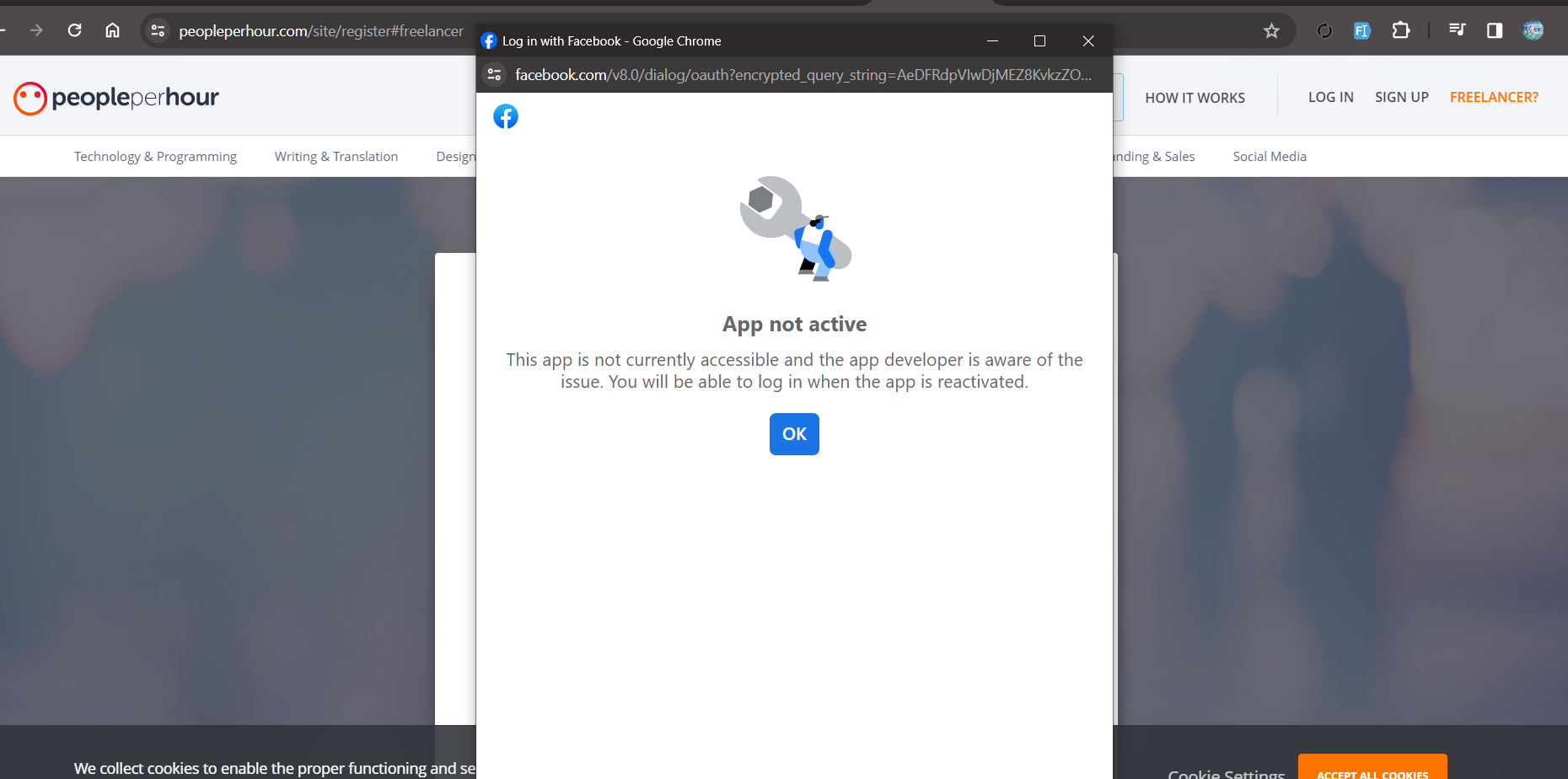
Task: Open the FREELANCER? link
Action: (1493, 98)
